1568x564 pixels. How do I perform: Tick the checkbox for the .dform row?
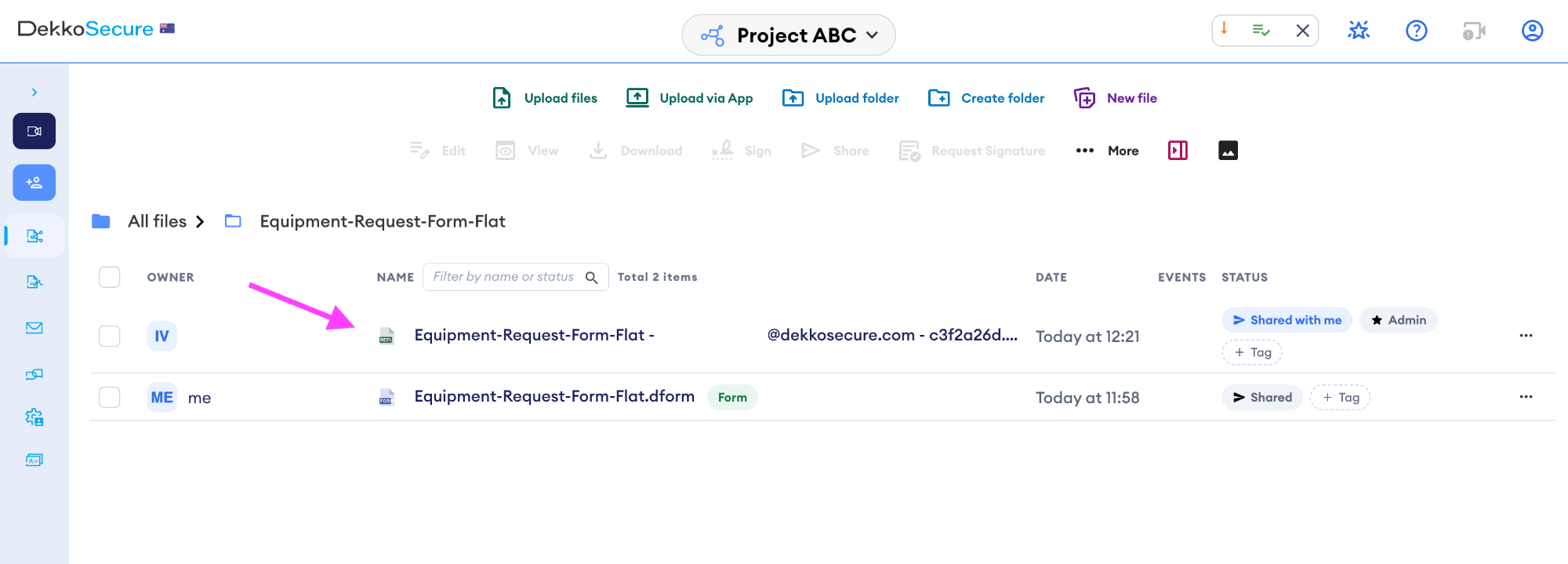click(x=110, y=397)
